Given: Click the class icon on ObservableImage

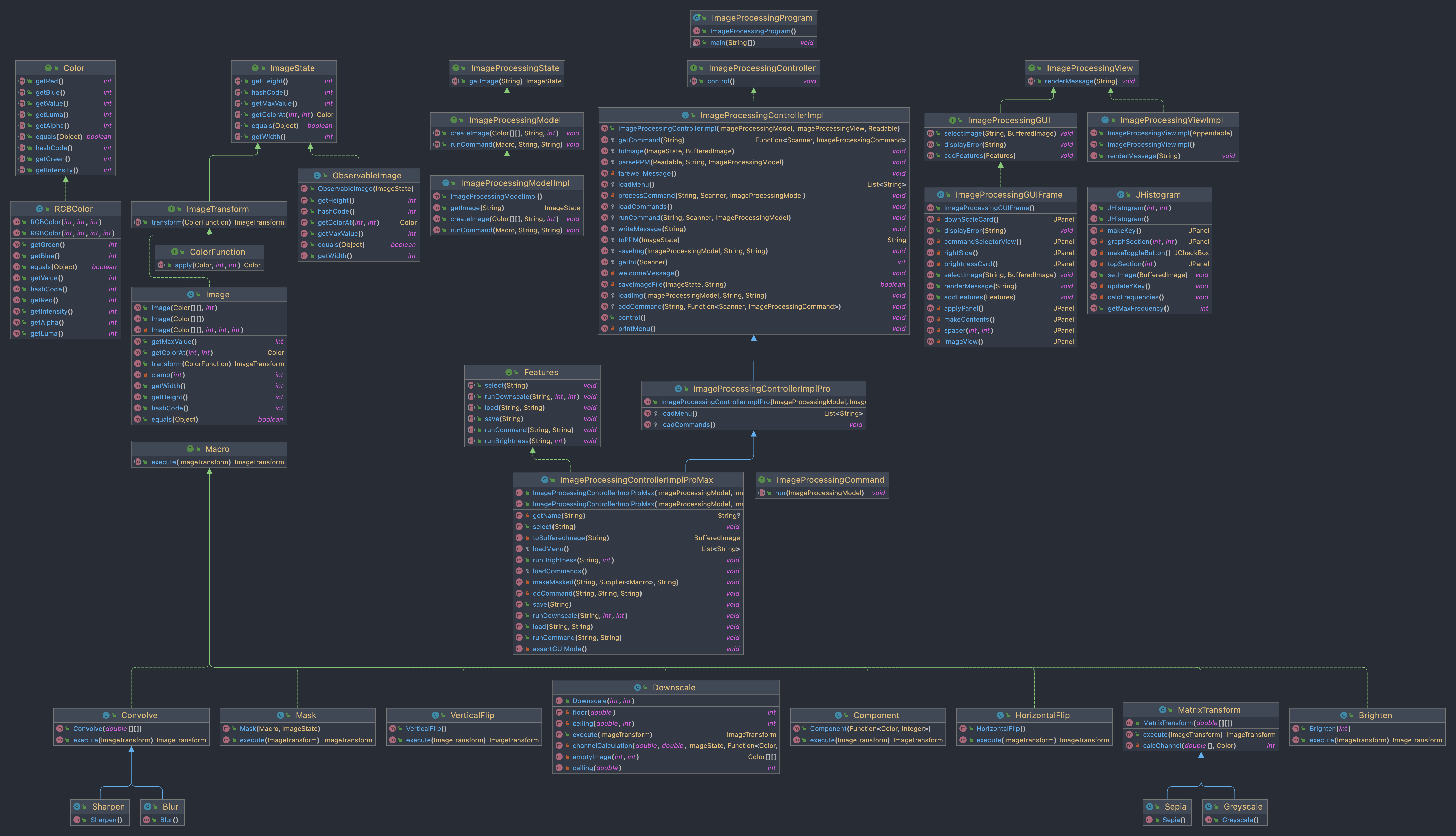Looking at the screenshot, I should click(x=317, y=175).
